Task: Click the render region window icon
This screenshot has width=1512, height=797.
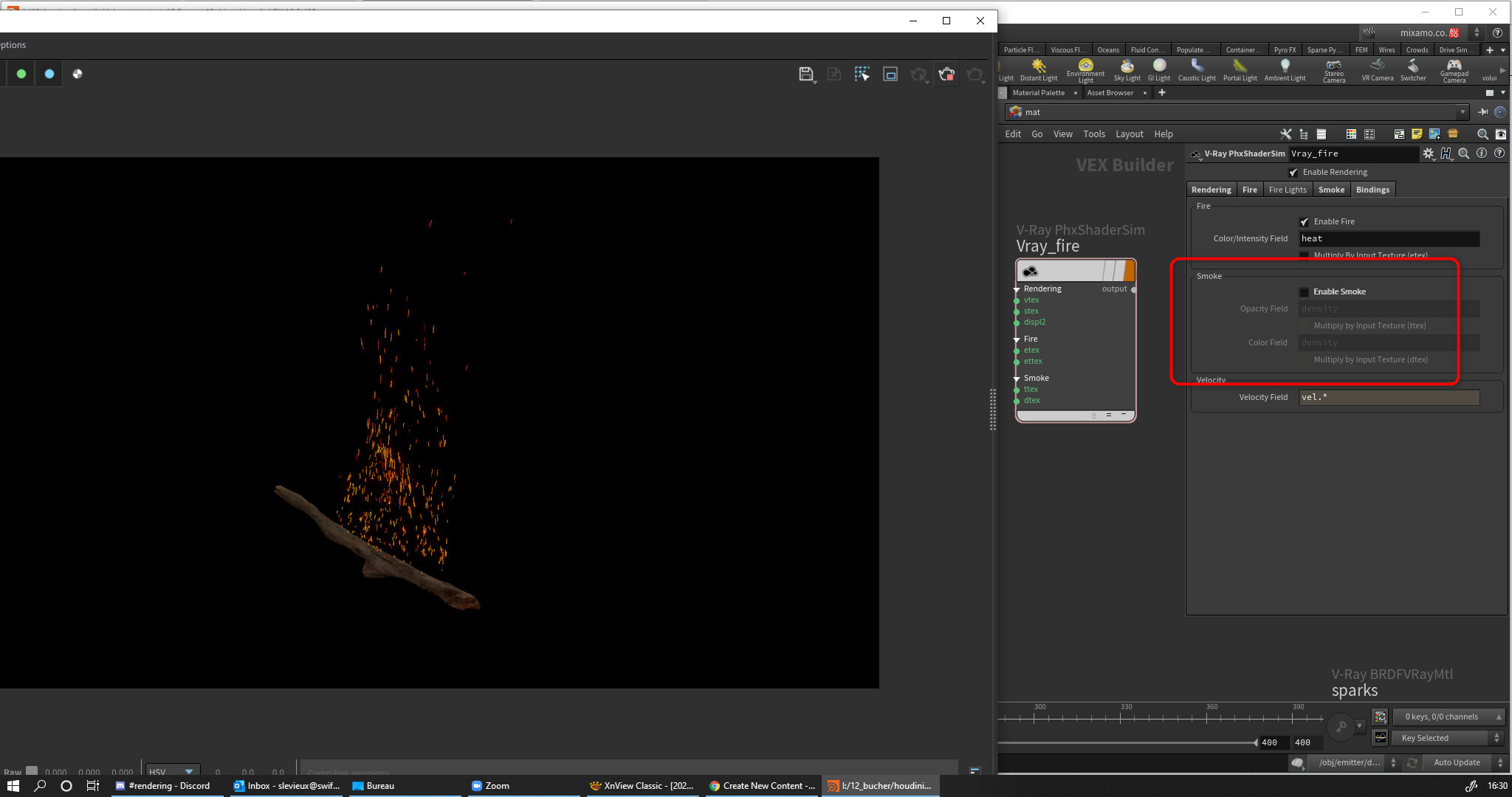Action: 890,74
